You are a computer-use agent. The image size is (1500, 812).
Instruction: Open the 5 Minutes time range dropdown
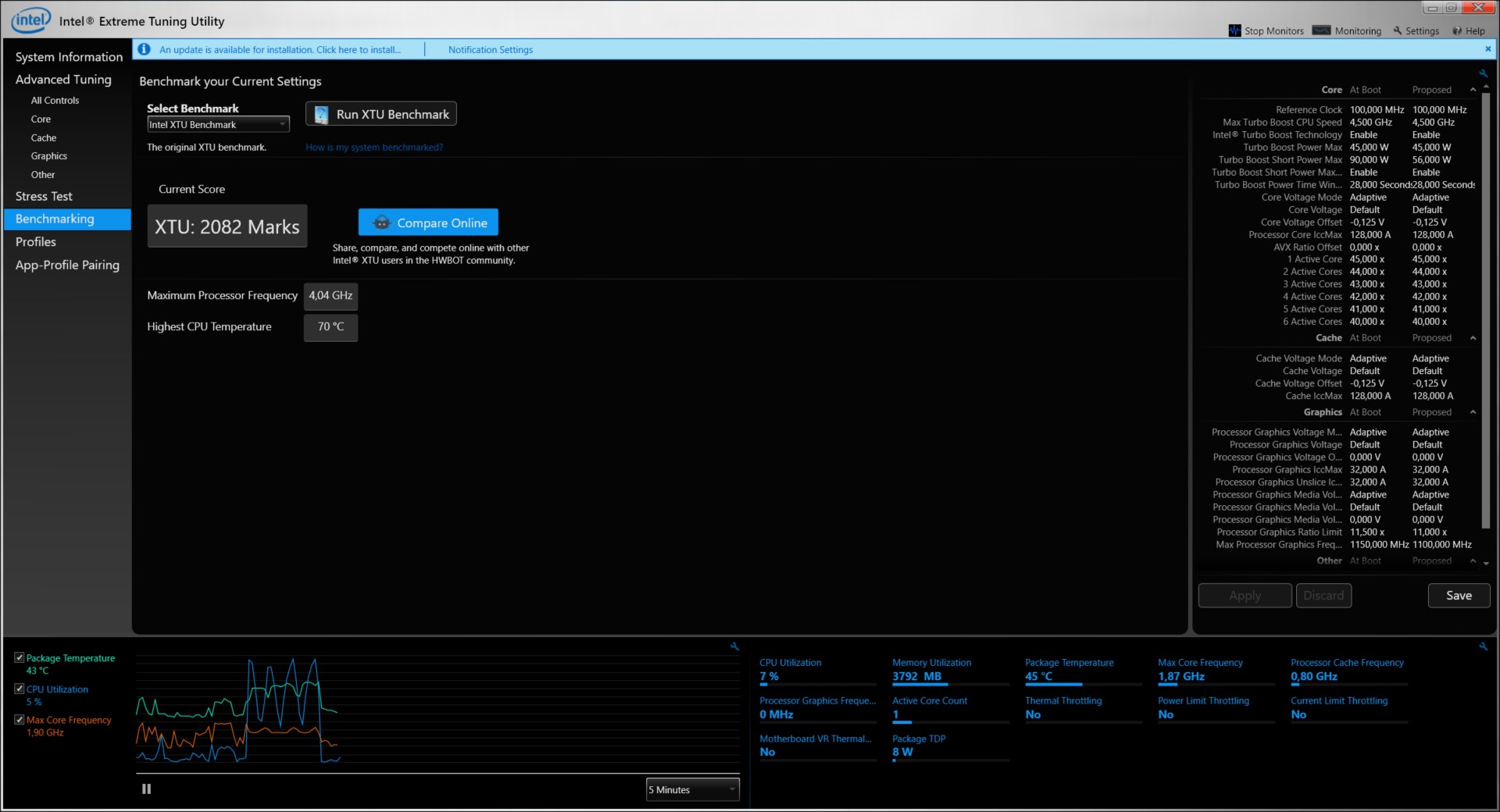(692, 789)
